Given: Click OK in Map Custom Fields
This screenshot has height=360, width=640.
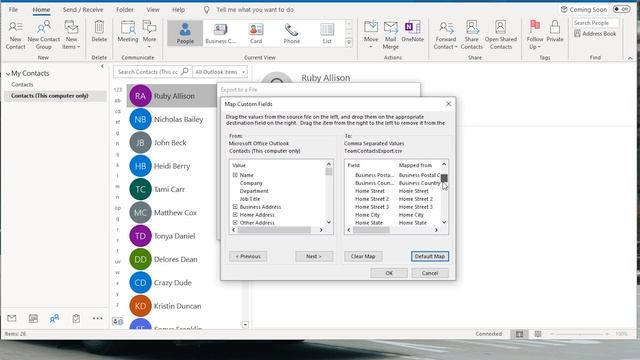Looking at the screenshot, I should pyautogui.click(x=389, y=273).
